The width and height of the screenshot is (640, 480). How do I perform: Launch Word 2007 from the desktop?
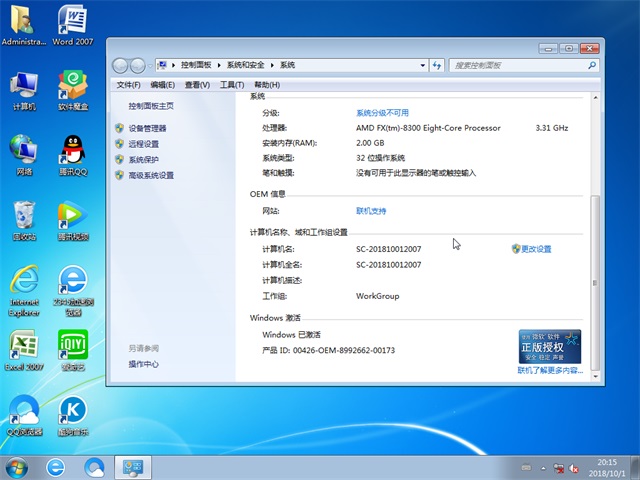tap(72, 24)
